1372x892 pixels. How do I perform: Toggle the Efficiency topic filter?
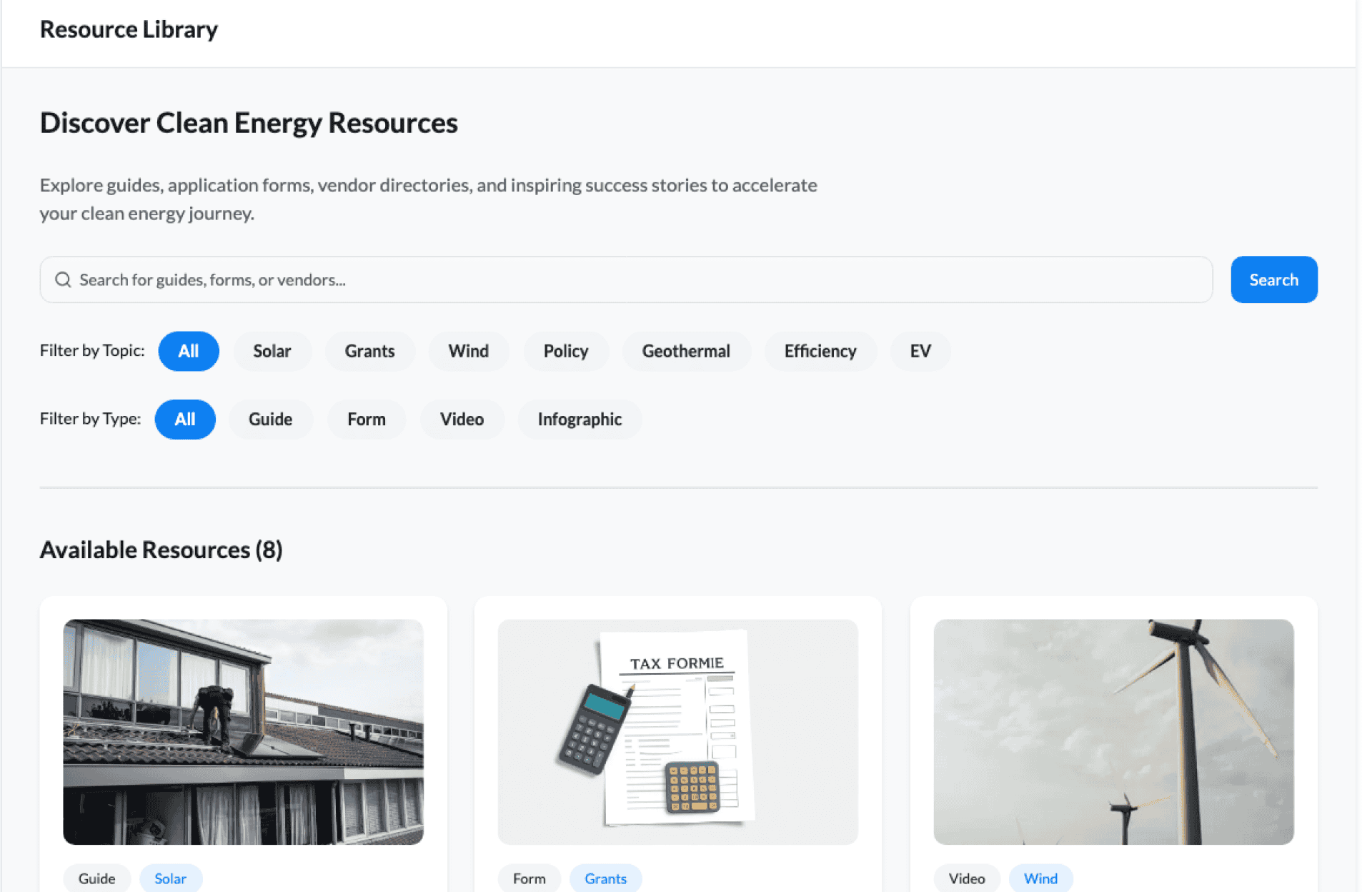[820, 351]
